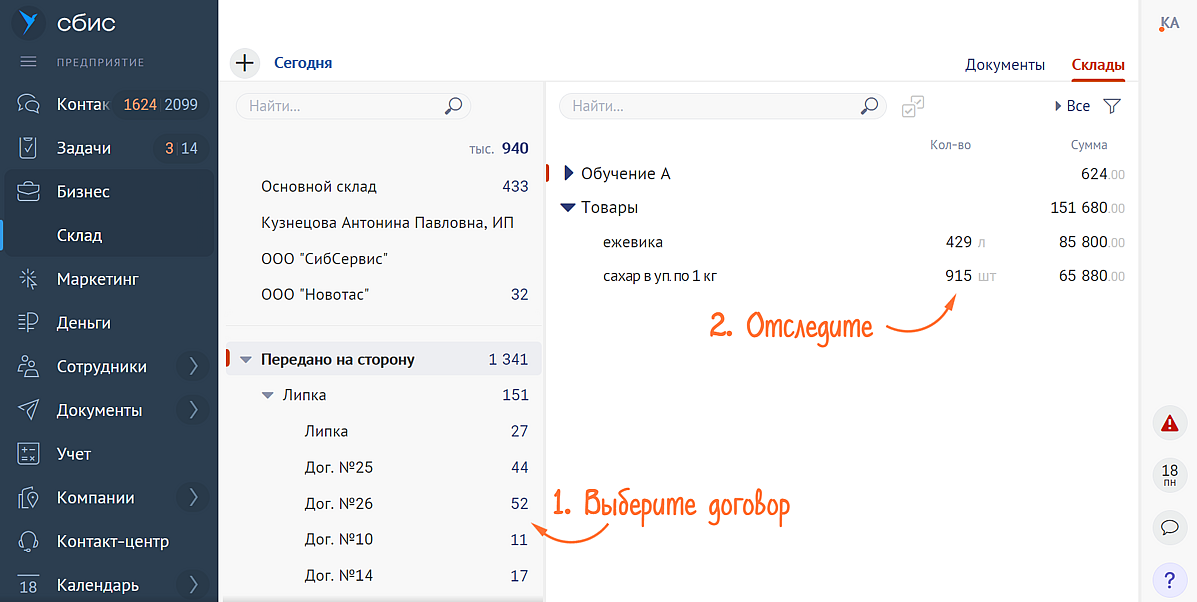
Task: Click the items search field on right
Action: 710,106
